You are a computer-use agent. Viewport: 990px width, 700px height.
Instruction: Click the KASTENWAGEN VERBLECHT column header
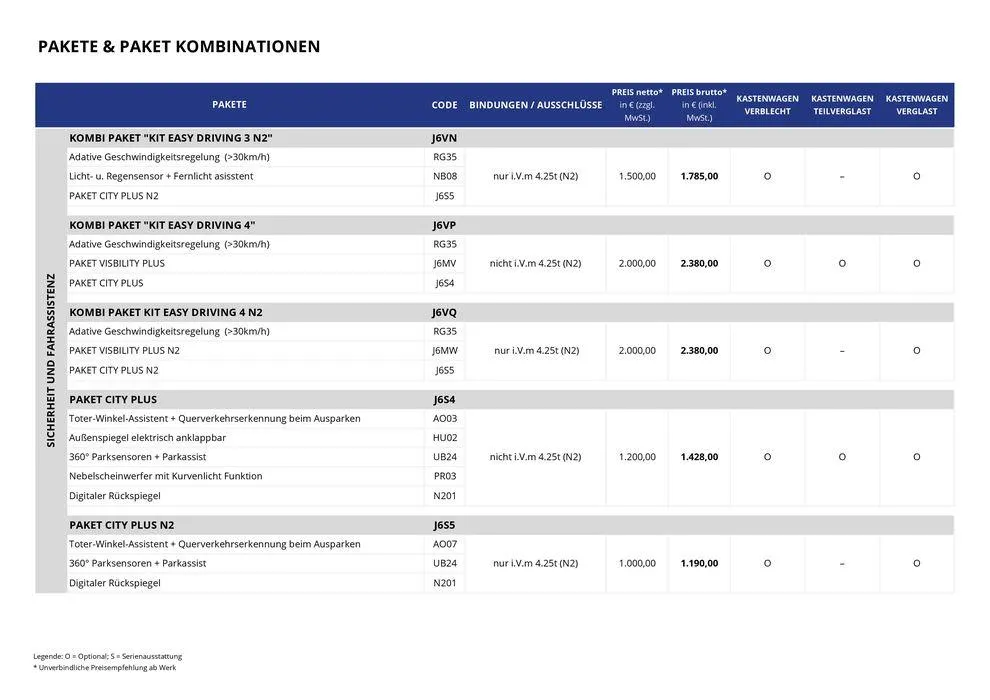767,105
